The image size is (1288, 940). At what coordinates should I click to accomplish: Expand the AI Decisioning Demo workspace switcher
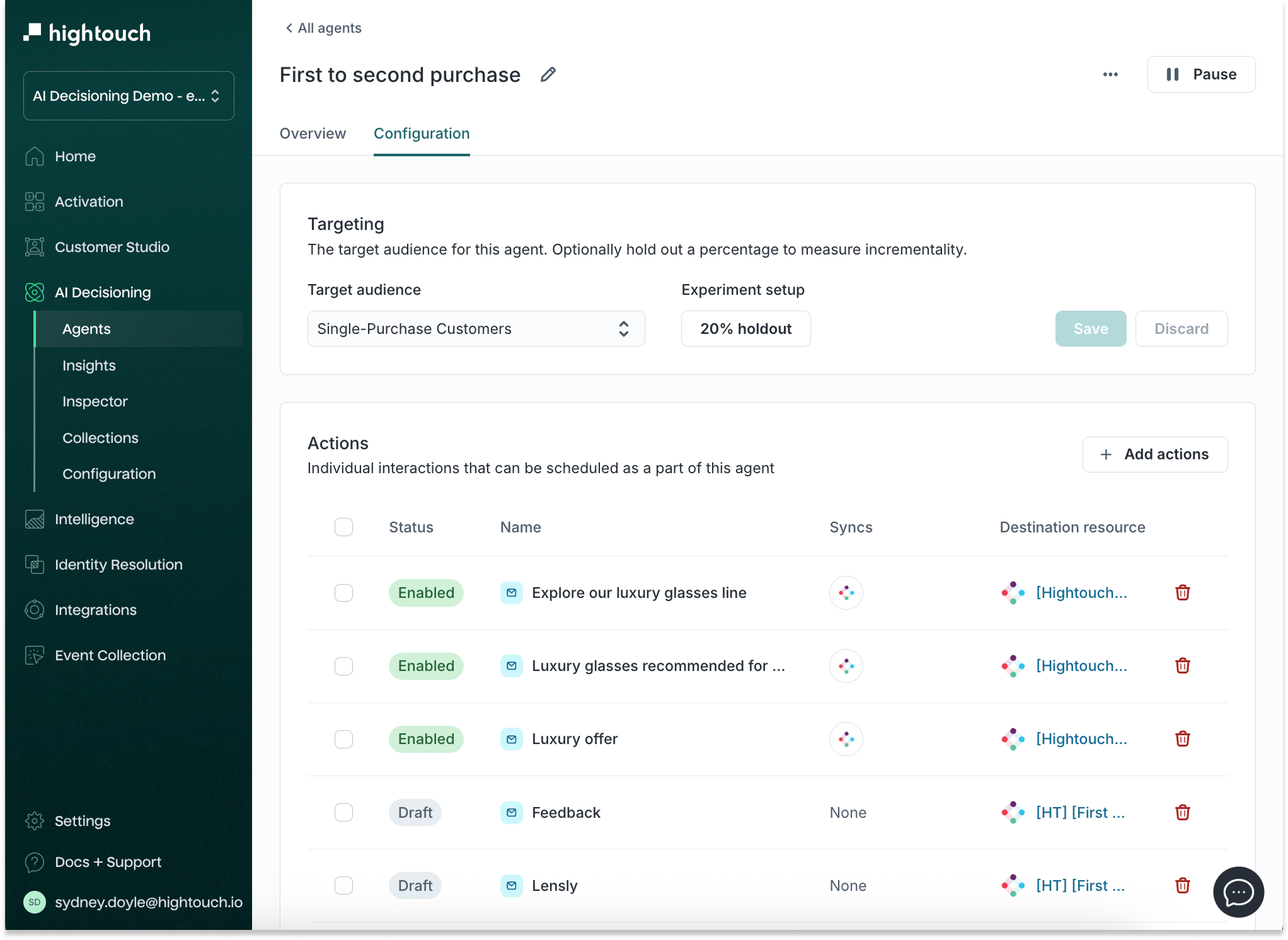[129, 96]
